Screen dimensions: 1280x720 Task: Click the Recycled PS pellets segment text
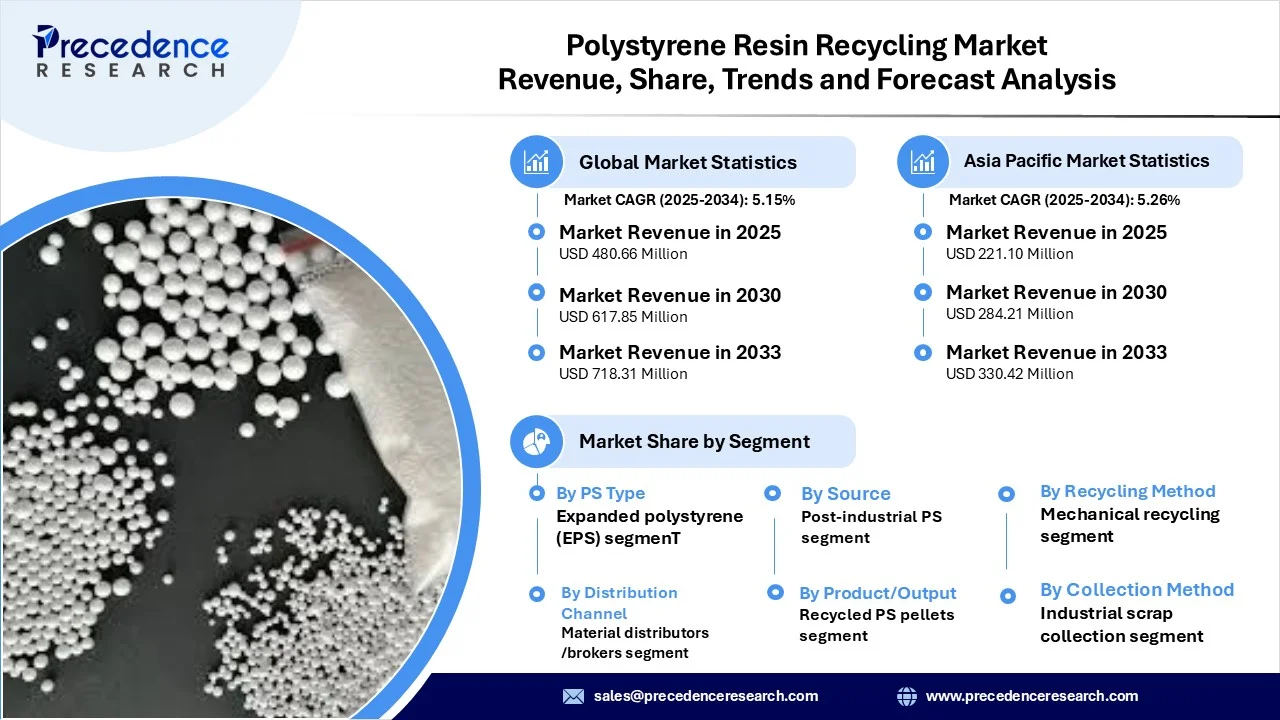click(x=877, y=625)
